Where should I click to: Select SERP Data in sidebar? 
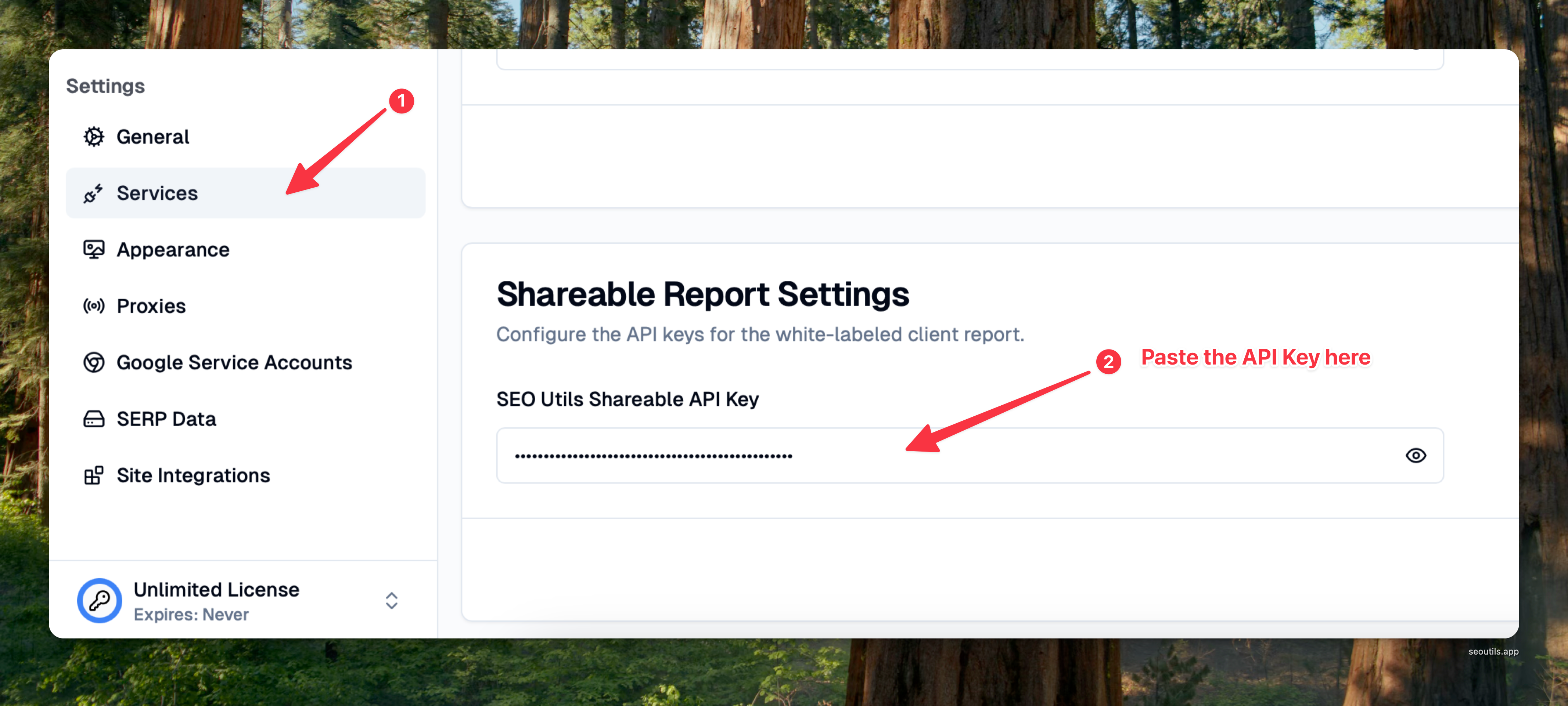click(x=166, y=419)
